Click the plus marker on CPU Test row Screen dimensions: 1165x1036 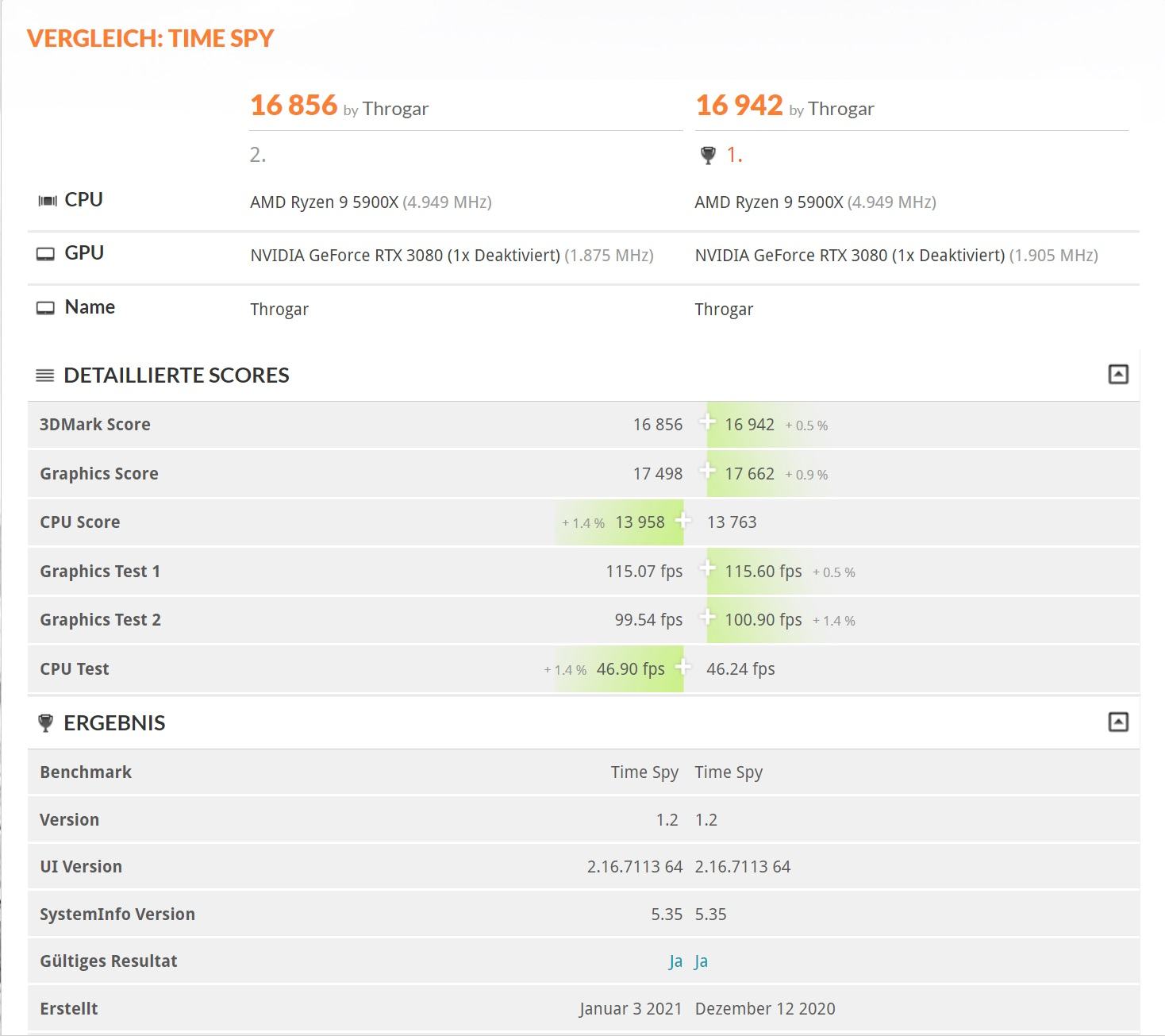pos(682,668)
